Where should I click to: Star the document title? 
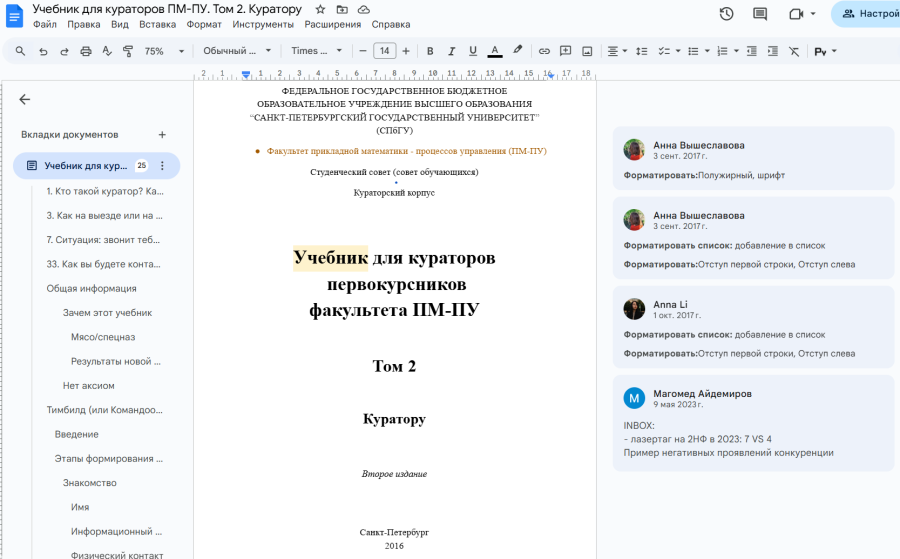click(x=320, y=9)
